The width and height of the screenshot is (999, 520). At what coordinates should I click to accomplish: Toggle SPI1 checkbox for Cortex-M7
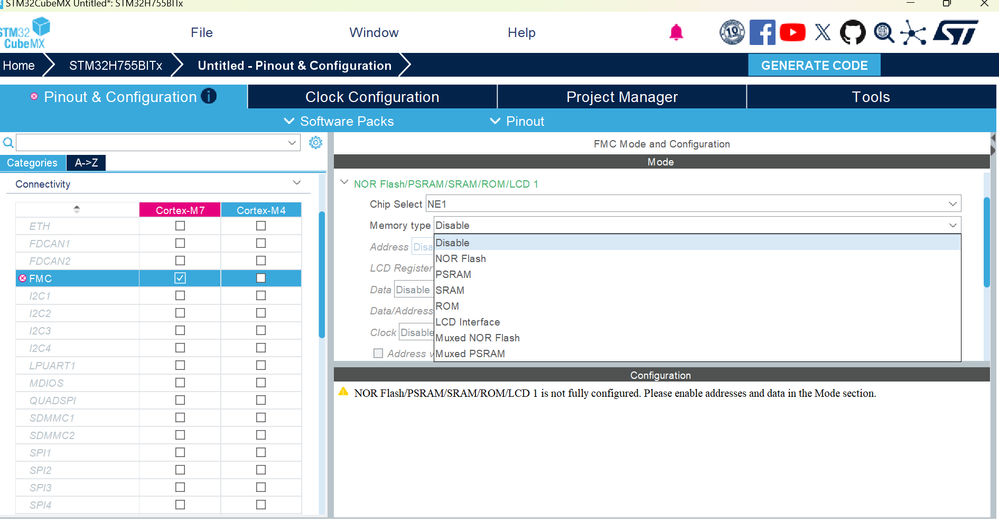pos(180,452)
